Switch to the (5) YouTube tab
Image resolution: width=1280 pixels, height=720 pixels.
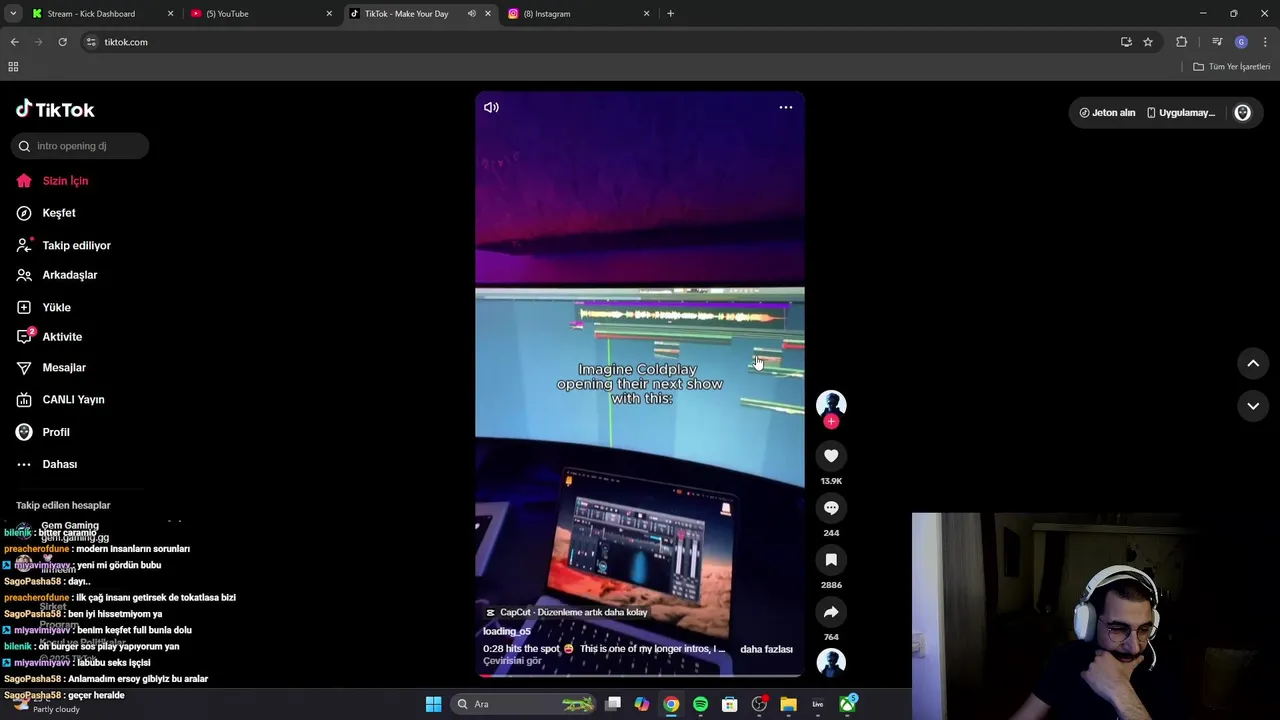[260, 14]
